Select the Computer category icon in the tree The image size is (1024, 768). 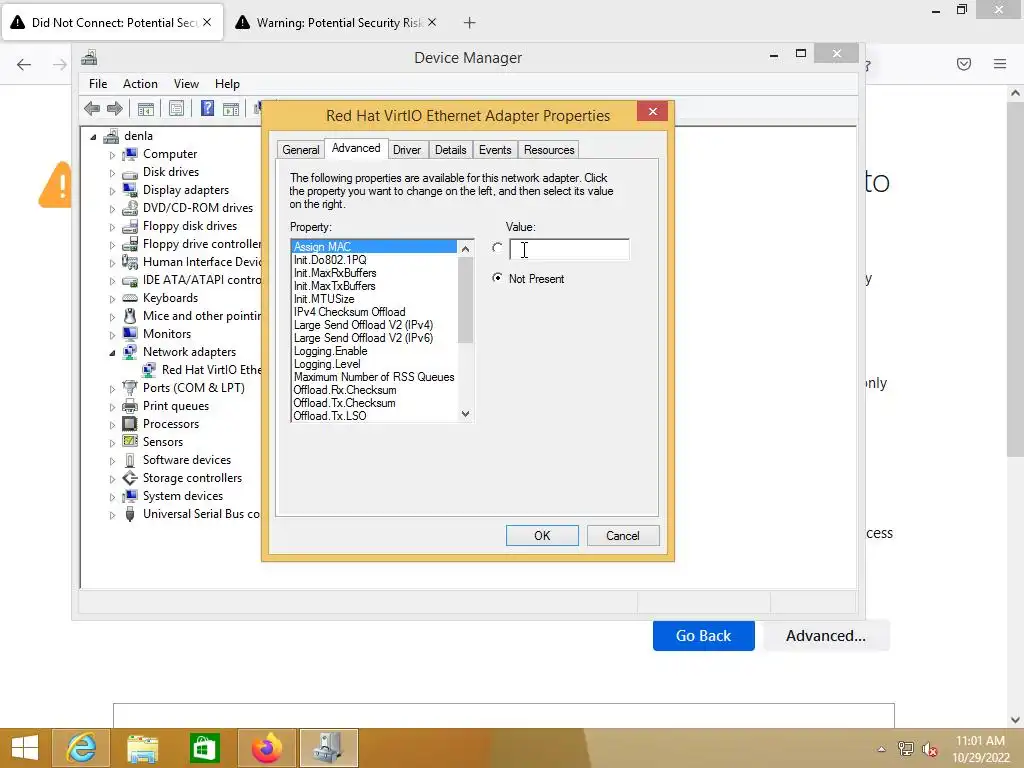(130, 154)
